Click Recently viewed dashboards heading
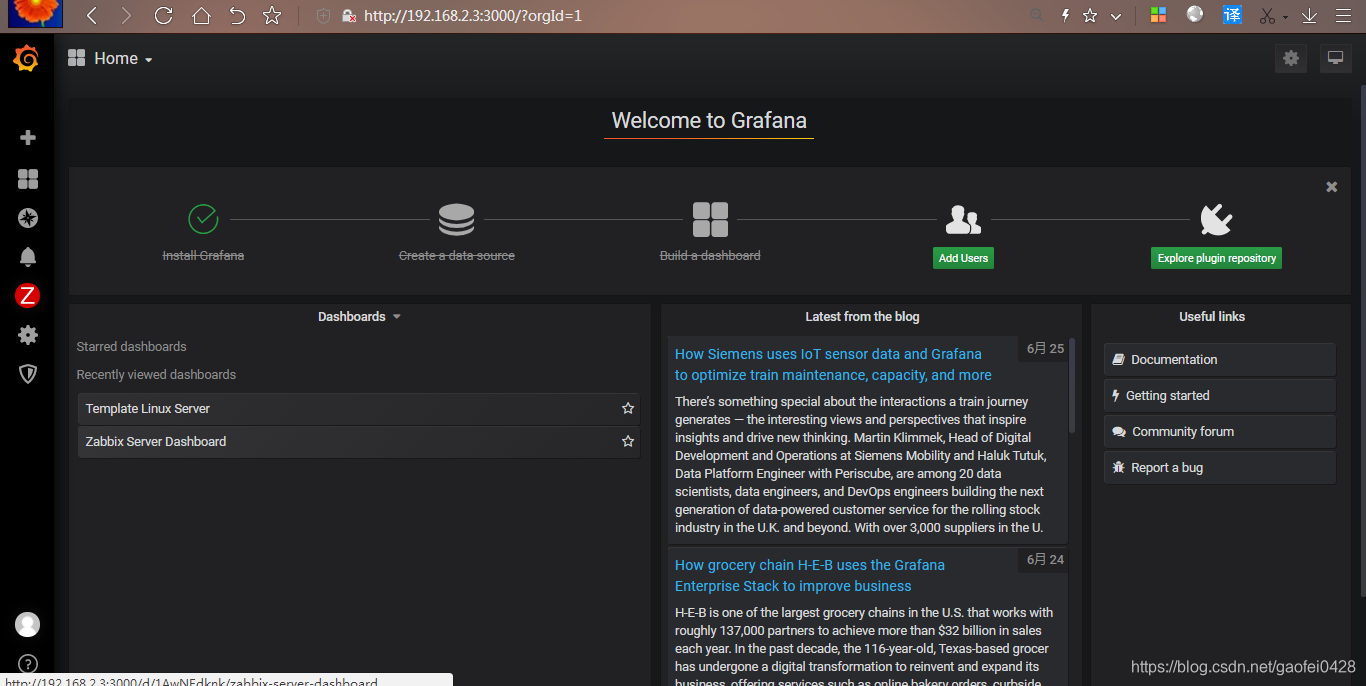The width and height of the screenshot is (1366, 686). click(157, 374)
